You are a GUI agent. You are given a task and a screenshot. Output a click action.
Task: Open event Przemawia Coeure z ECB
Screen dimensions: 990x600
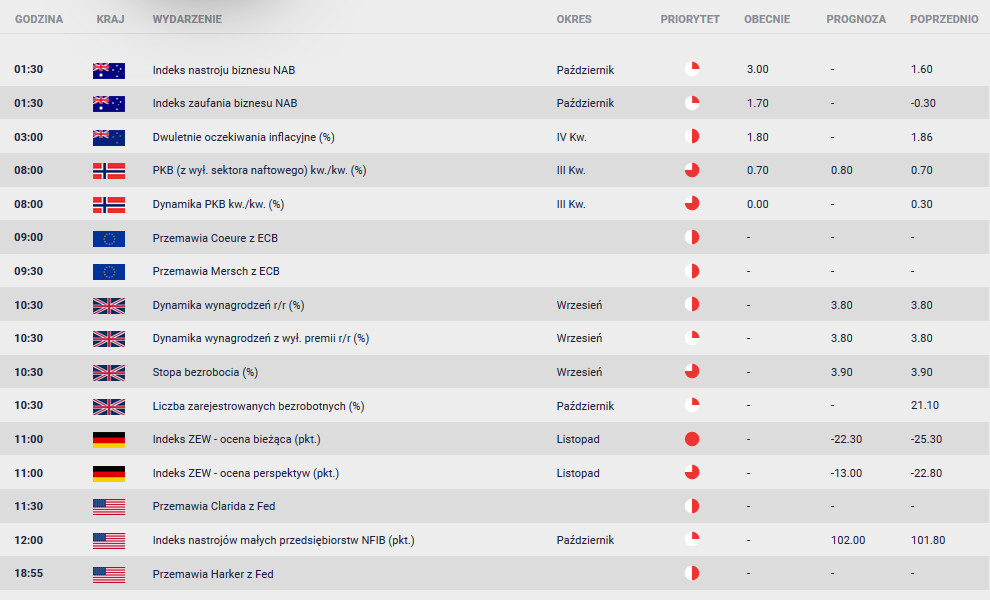pyautogui.click(x=215, y=238)
